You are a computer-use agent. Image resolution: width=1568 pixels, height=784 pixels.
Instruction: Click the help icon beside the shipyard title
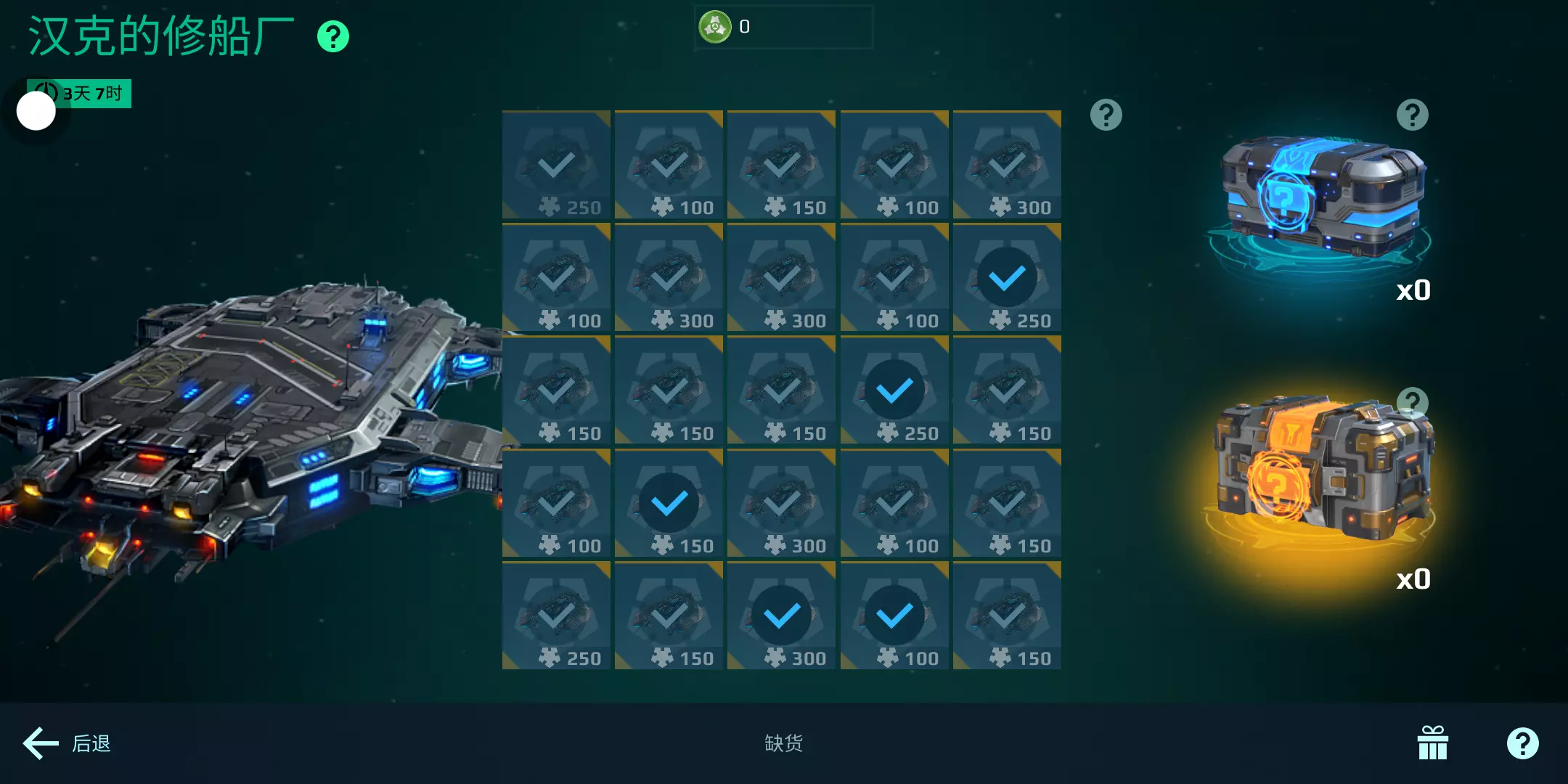click(x=333, y=36)
